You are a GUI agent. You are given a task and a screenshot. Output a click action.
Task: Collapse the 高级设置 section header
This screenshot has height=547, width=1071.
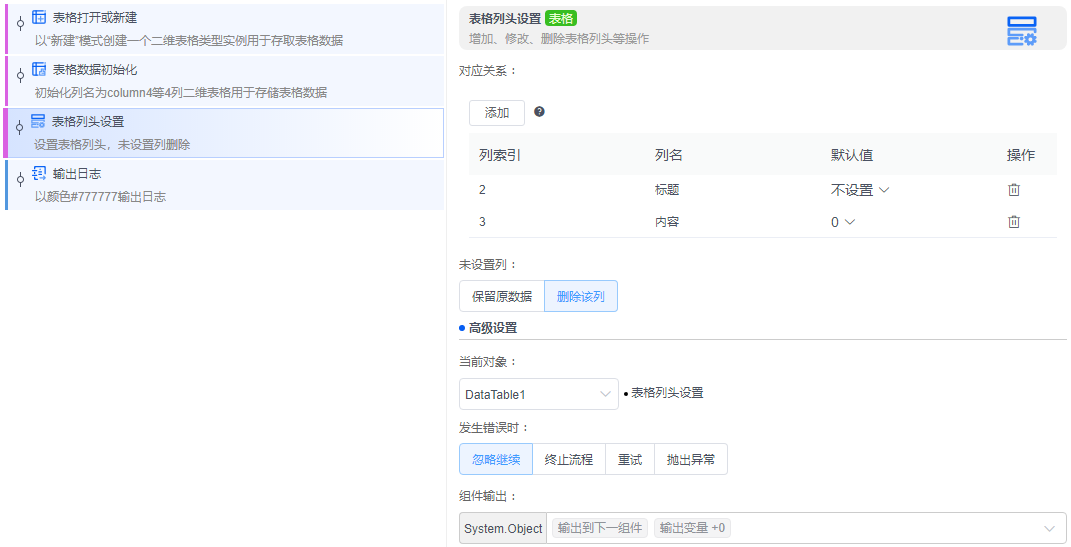(492, 328)
